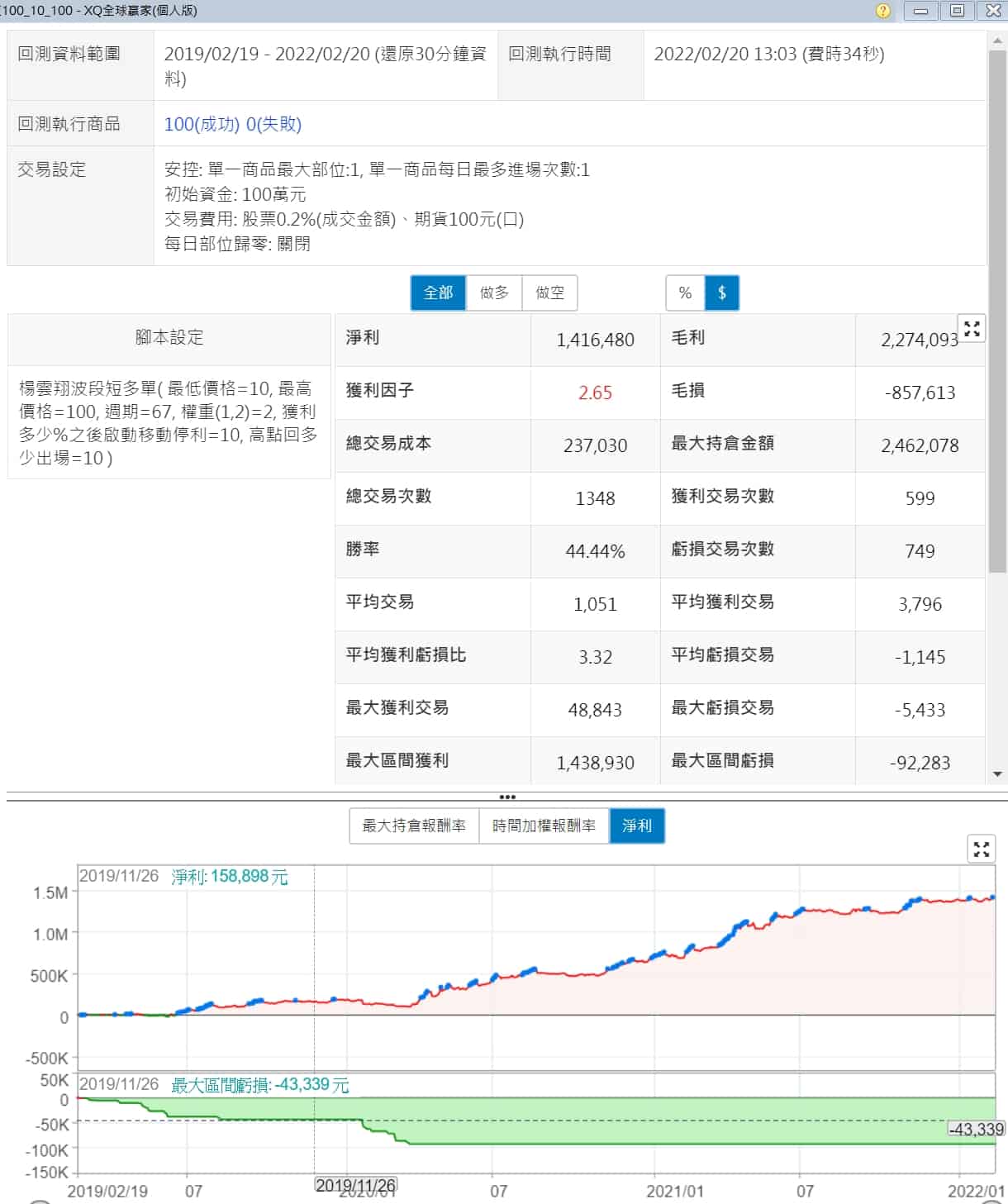Viewport: 1008px width, 1204px height.
Task: Click the 2019/11/26 date marker on timeline
Action: (356, 1185)
